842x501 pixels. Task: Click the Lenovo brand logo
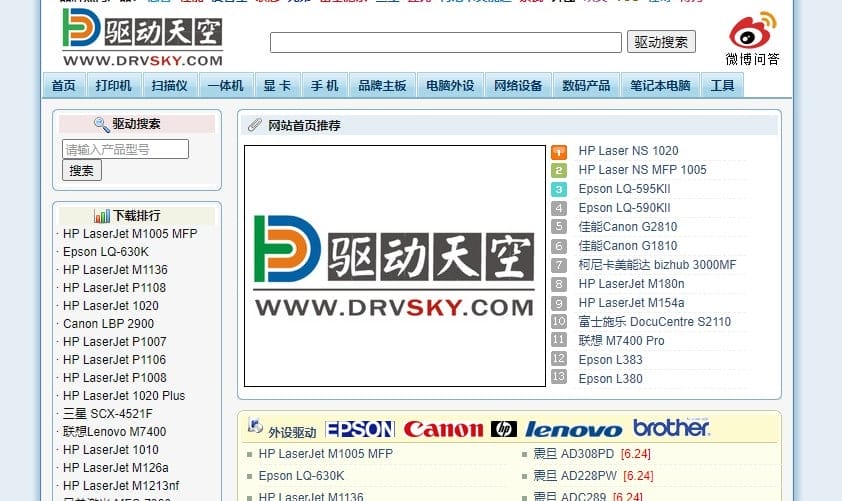pyautogui.click(x=574, y=430)
